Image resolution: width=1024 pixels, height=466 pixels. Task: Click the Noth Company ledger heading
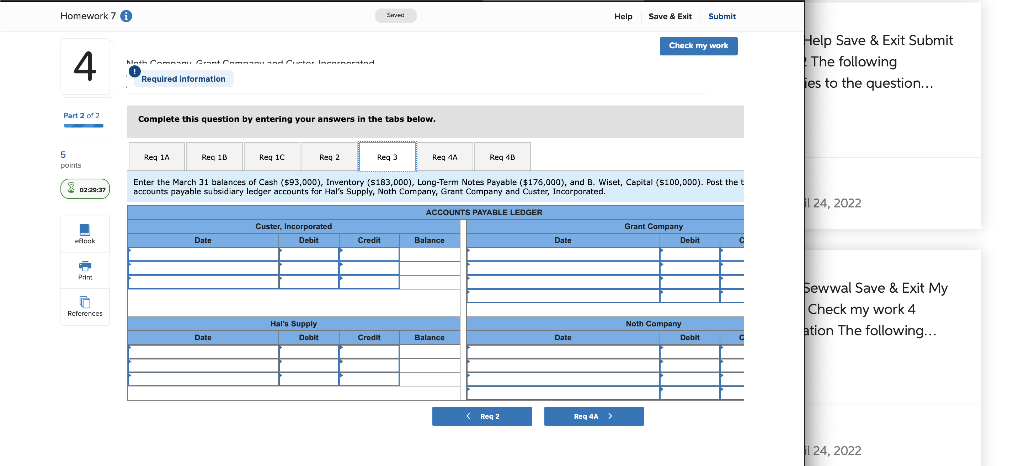tap(654, 324)
